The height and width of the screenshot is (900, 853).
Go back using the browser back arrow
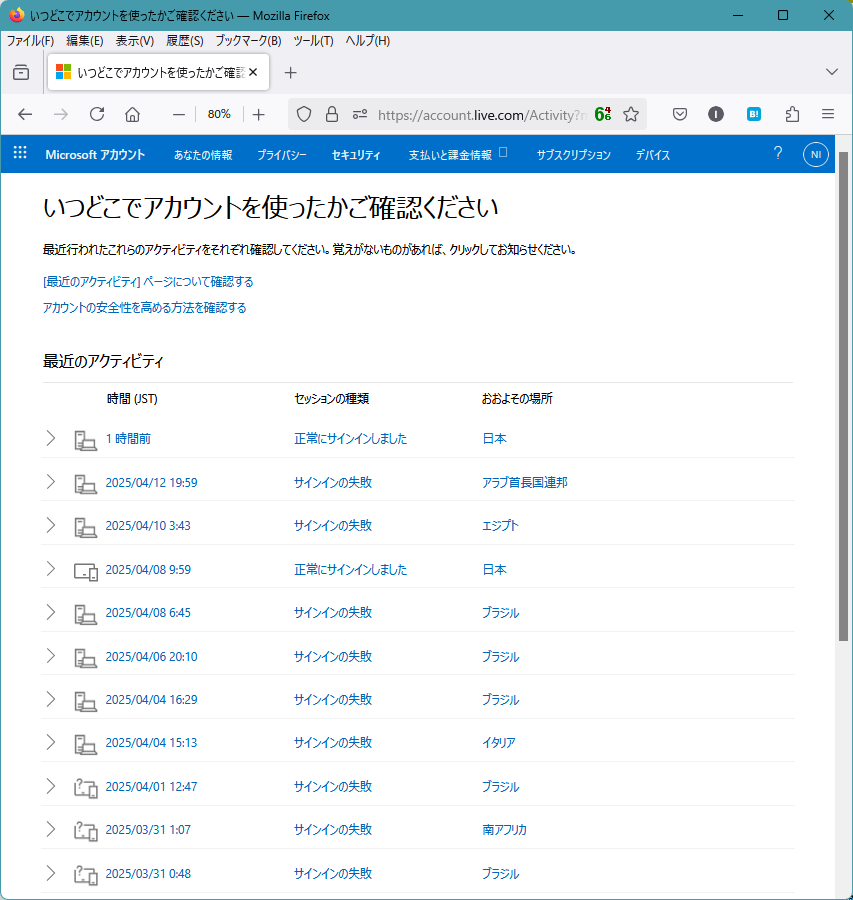coord(25,115)
